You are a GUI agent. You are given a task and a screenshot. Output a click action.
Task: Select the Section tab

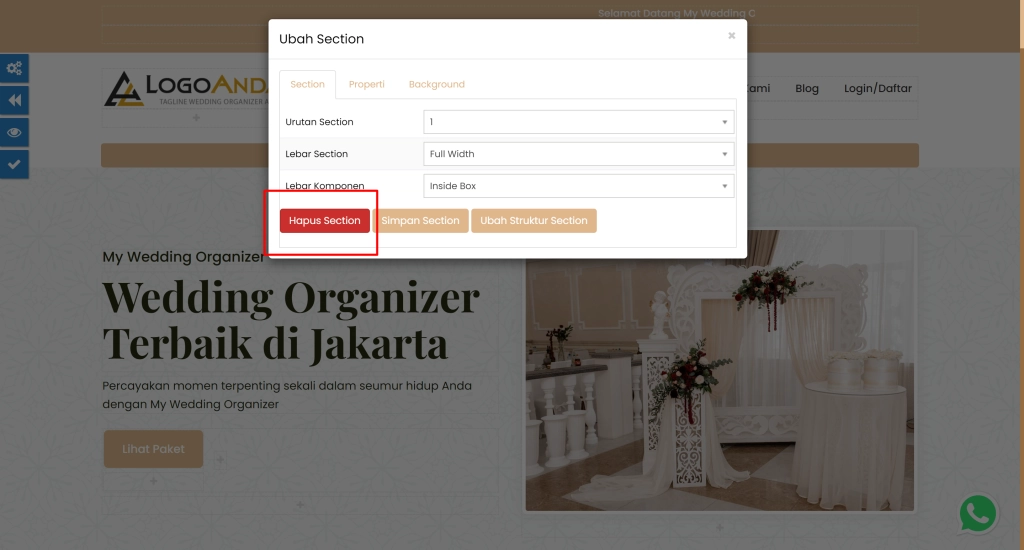pyautogui.click(x=308, y=84)
